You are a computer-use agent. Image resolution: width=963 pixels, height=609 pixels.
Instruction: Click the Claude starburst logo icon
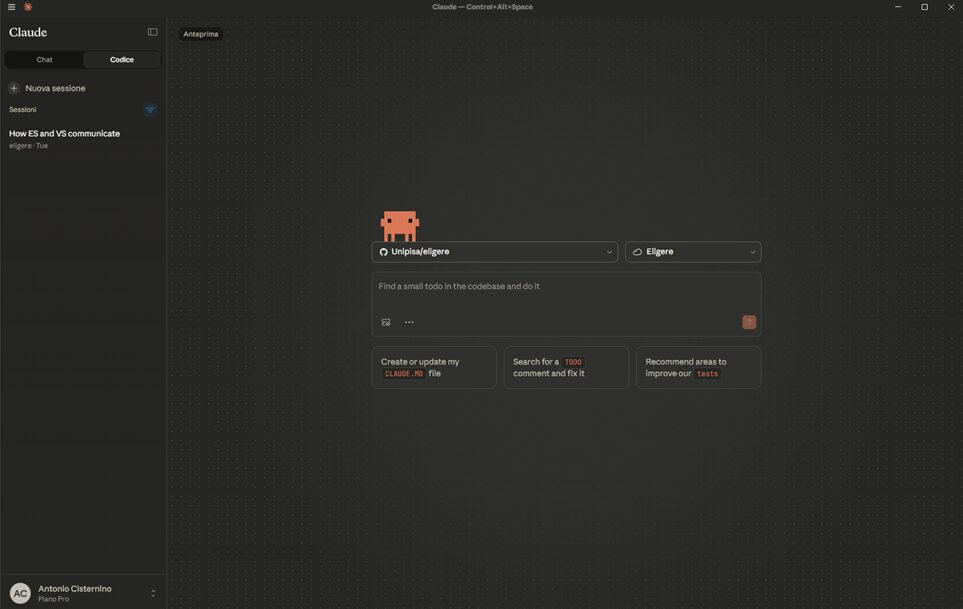(x=28, y=7)
